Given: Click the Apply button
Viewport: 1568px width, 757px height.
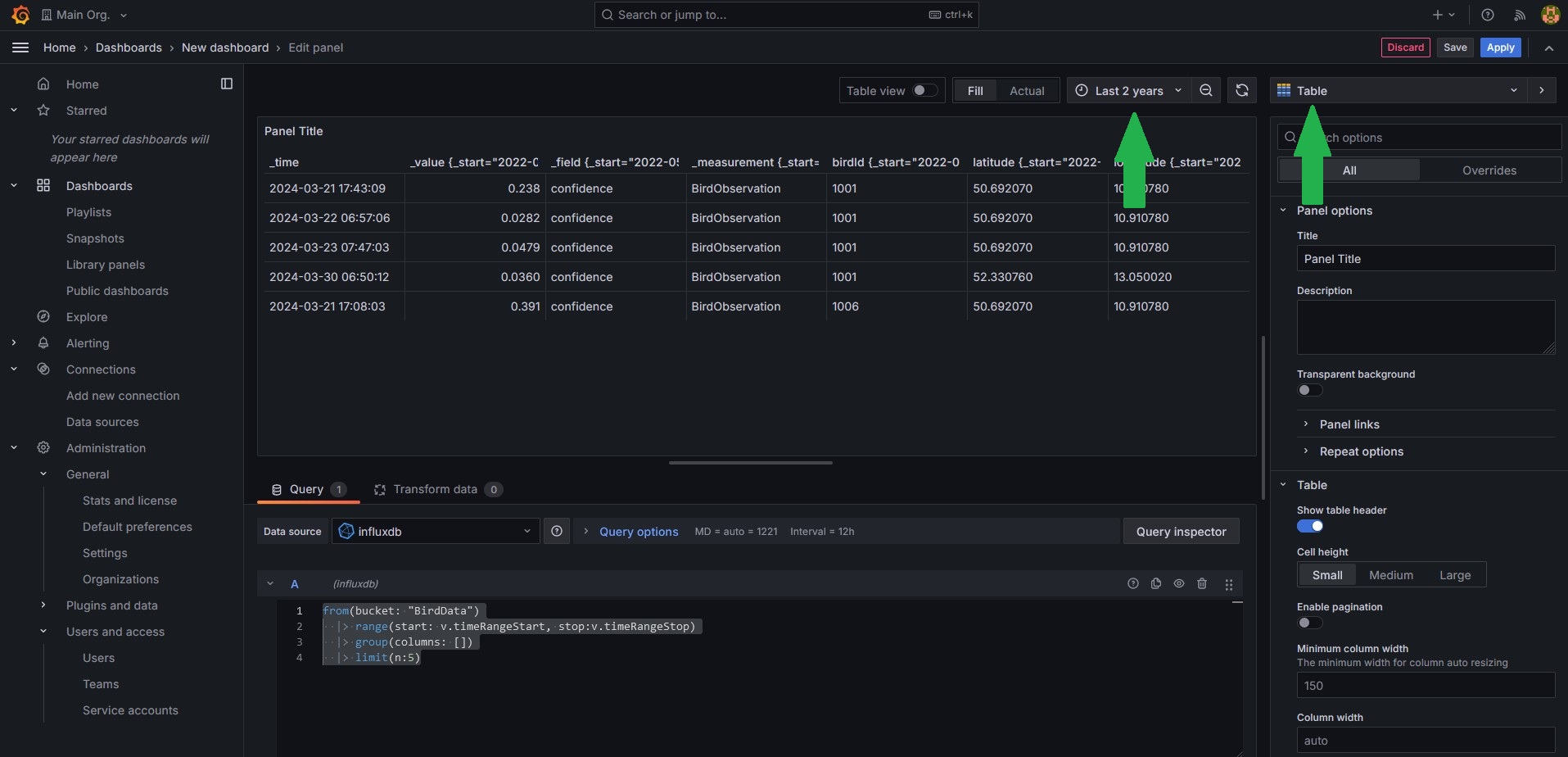Looking at the screenshot, I should click(1500, 48).
